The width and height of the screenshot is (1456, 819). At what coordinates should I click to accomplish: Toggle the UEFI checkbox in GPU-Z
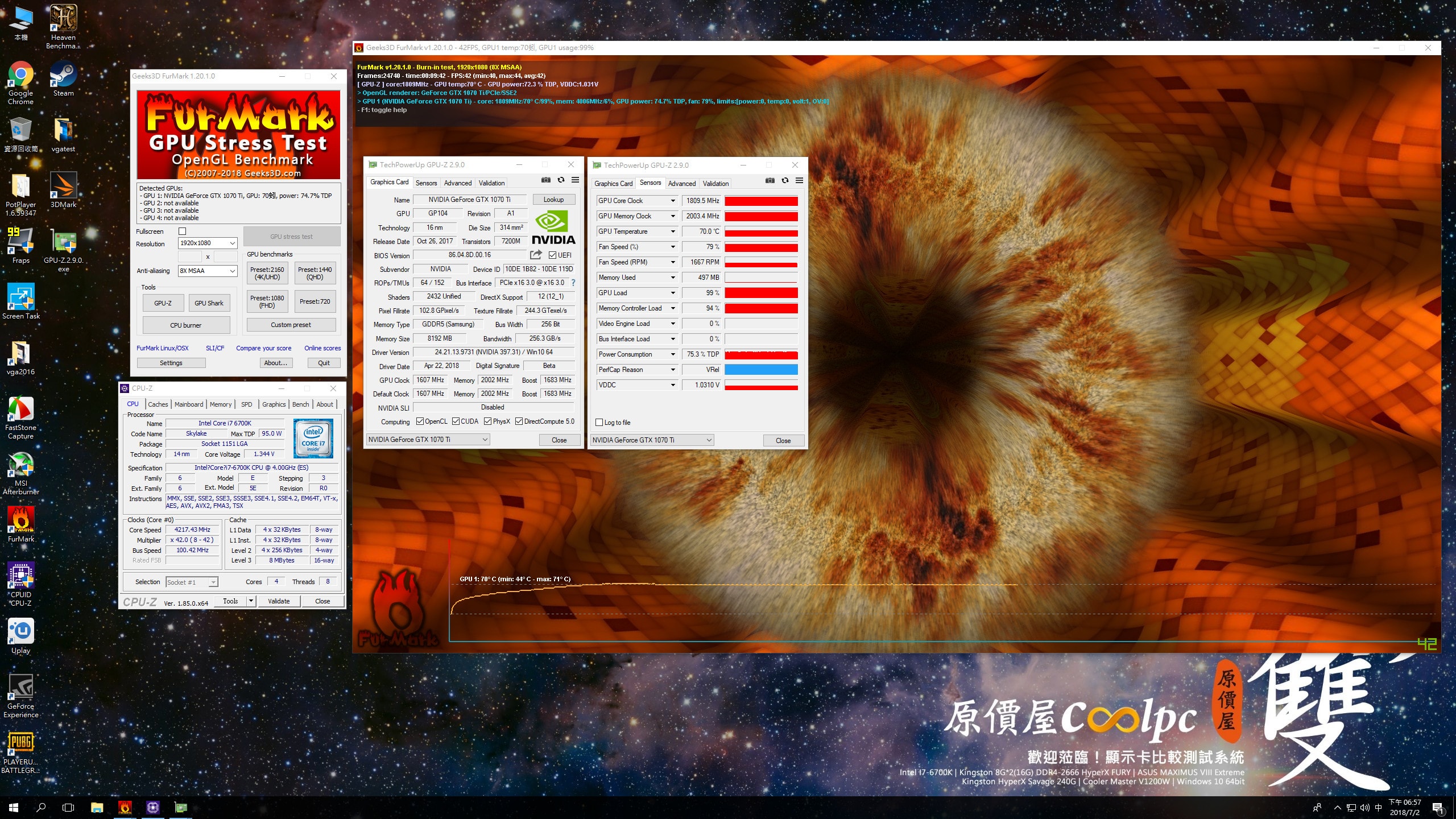(x=552, y=255)
